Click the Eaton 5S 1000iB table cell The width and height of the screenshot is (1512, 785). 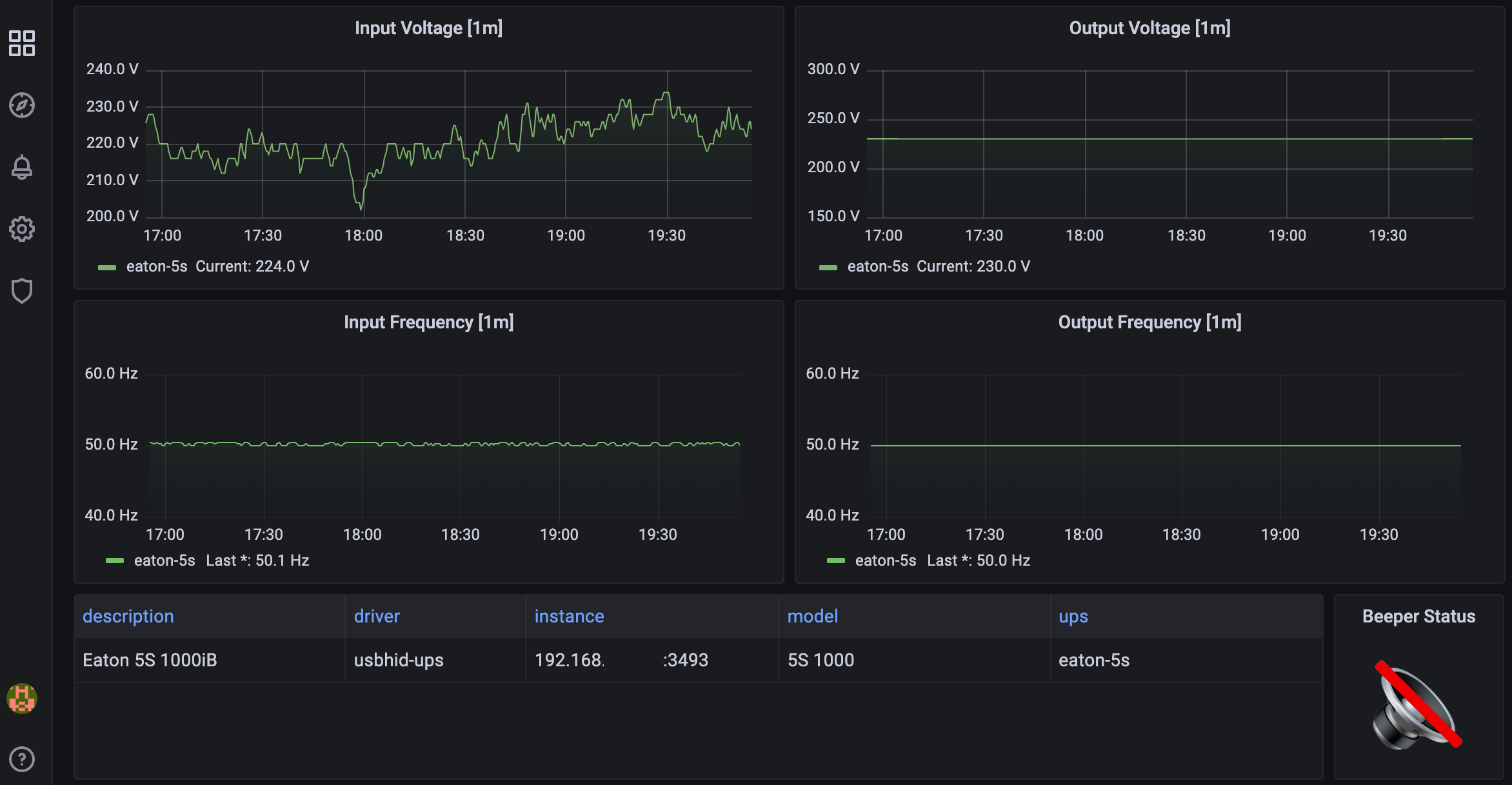tap(150, 661)
